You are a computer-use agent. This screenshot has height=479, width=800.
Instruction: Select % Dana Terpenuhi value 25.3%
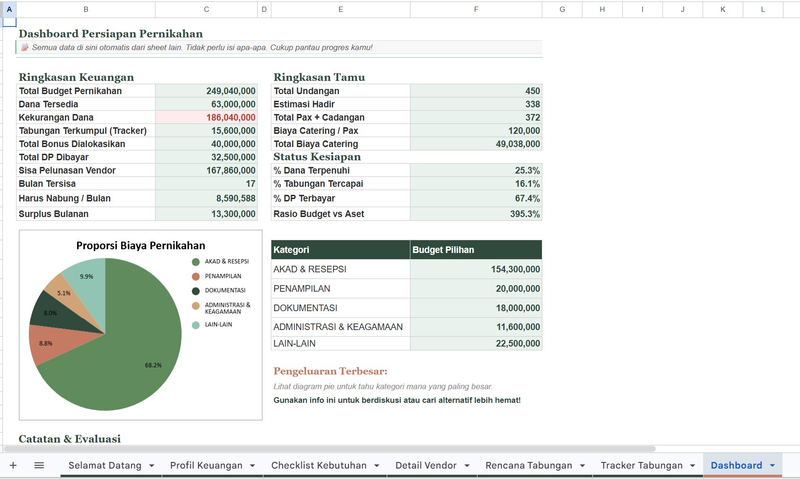[476, 170]
